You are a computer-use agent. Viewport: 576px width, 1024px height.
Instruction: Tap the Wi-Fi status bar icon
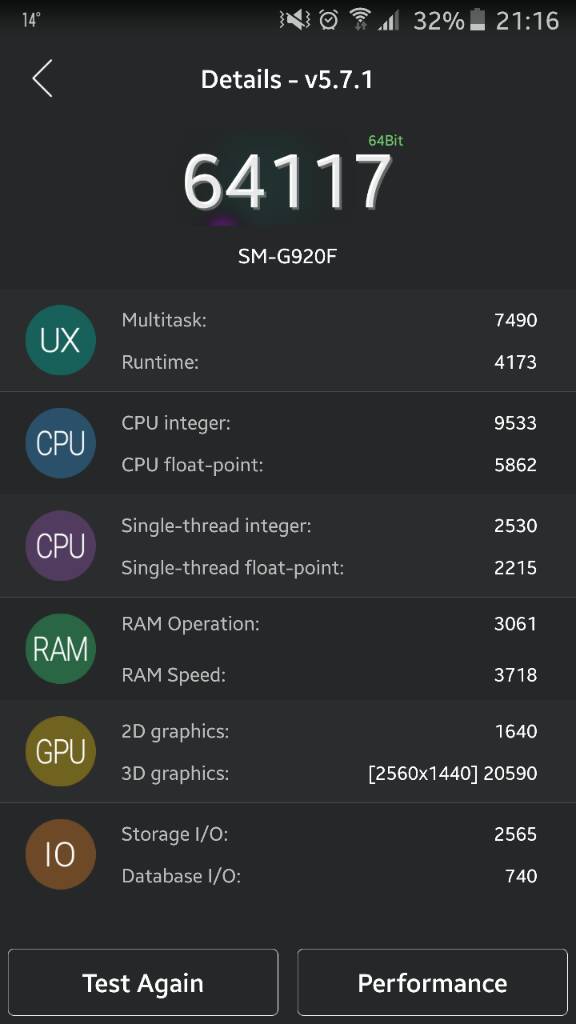pos(359,20)
